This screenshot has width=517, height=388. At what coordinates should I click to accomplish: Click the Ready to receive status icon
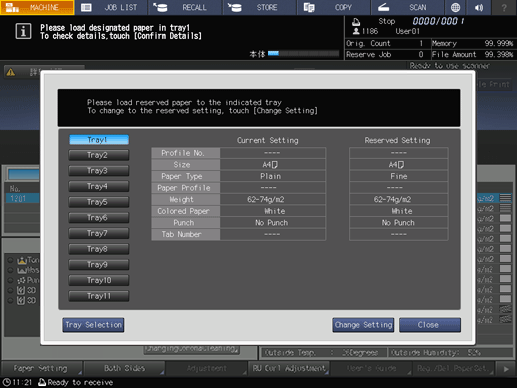tap(42, 382)
